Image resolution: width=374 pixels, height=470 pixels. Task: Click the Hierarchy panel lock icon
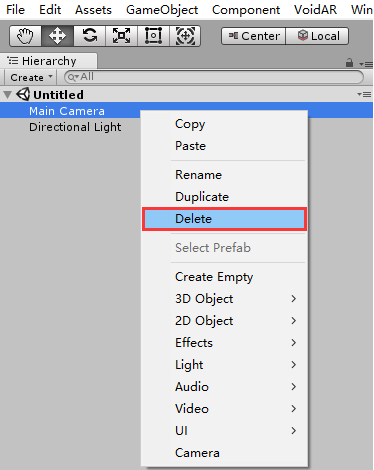(349, 62)
